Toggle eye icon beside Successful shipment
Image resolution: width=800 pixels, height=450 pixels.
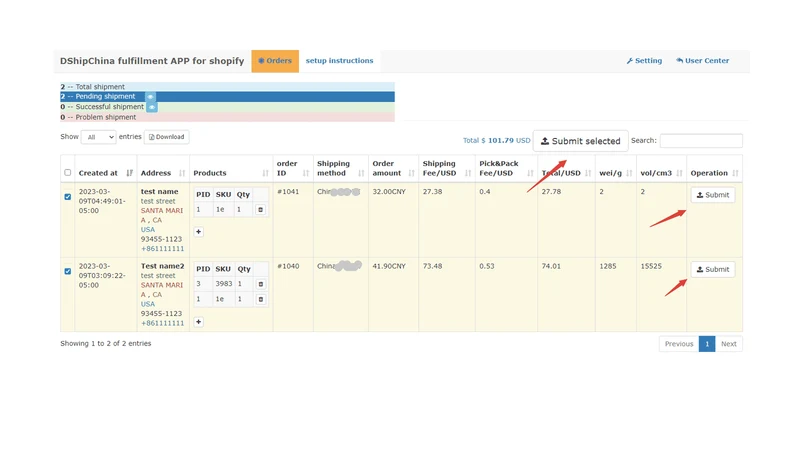(152, 107)
